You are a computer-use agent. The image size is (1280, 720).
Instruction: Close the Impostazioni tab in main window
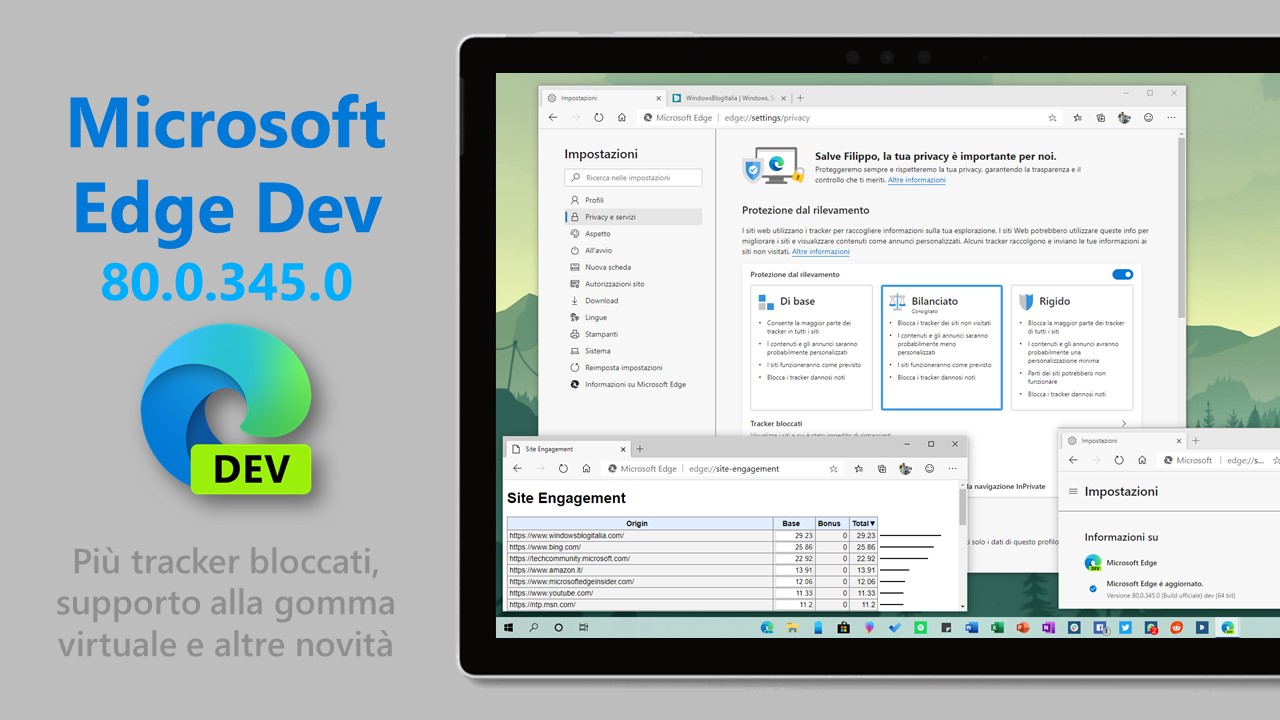(x=657, y=98)
